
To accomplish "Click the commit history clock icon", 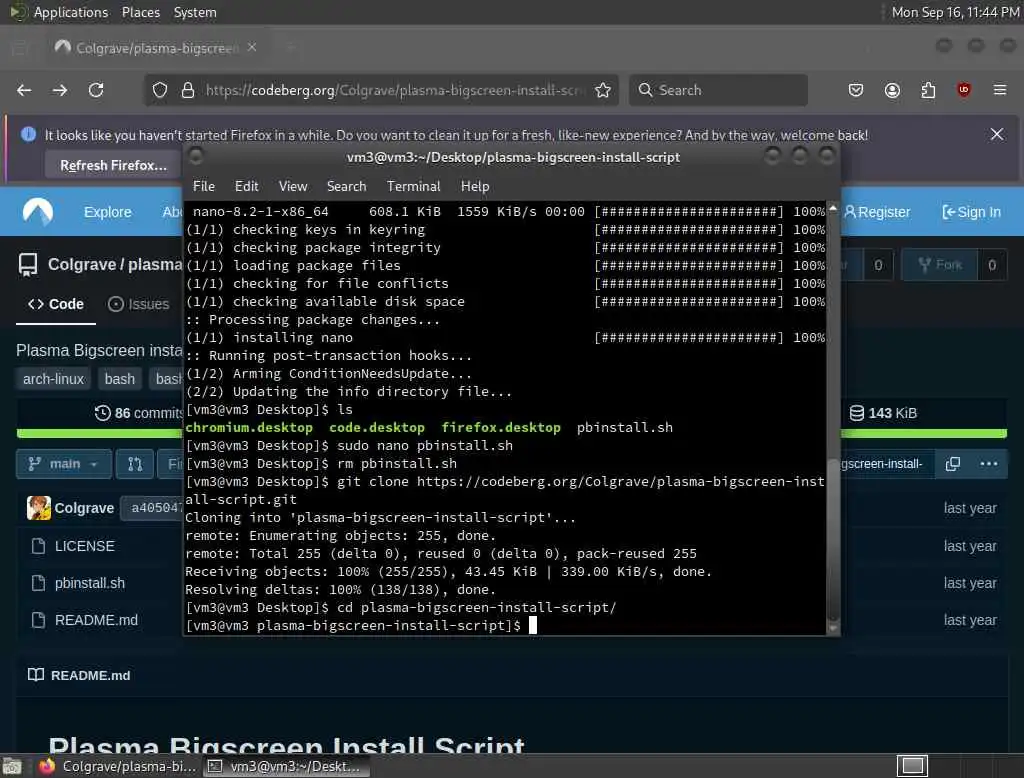I will click(103, 413).
